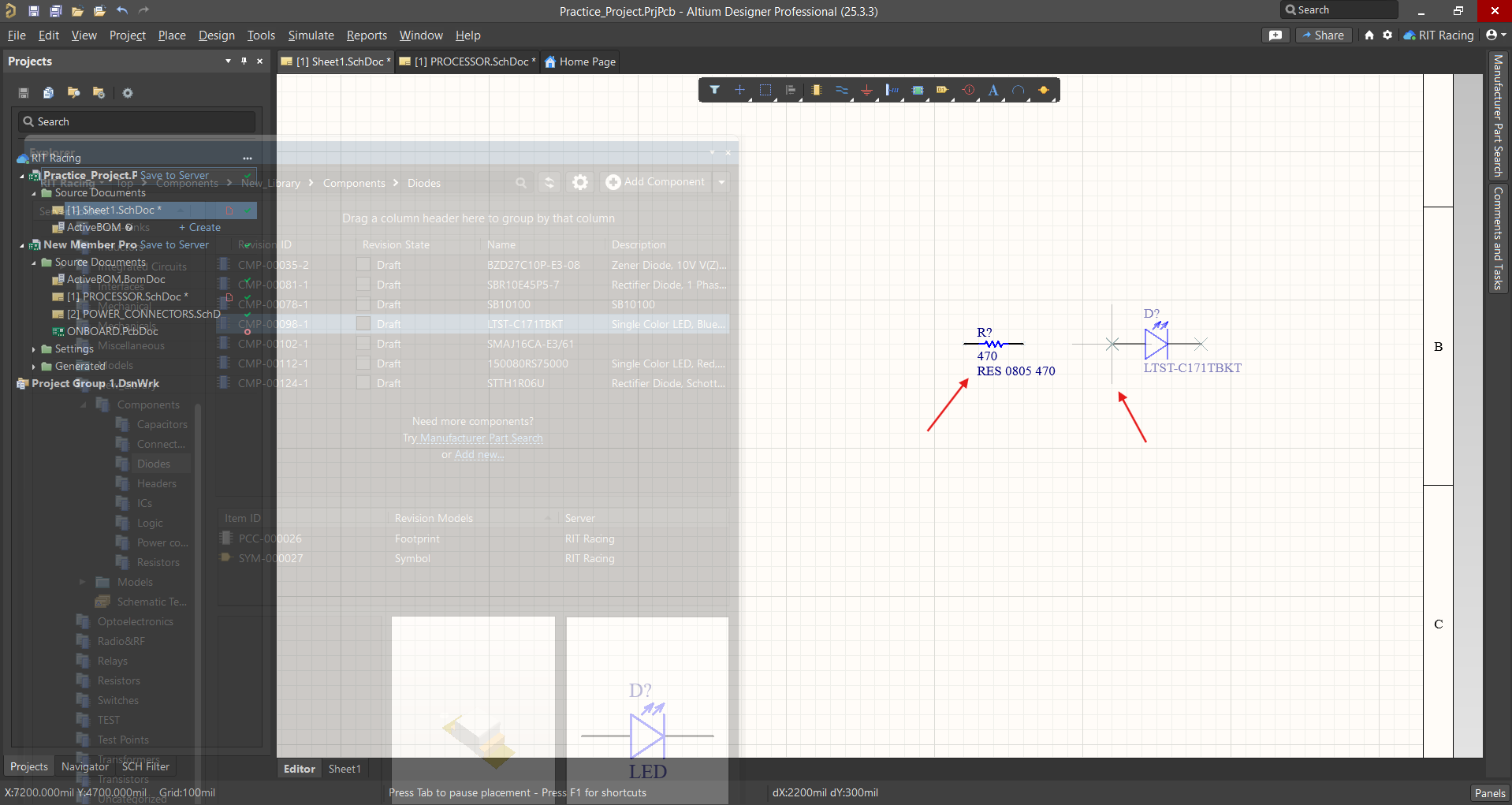Select the orange probe marker tool
The height and width of the screenshot is (805, 1512).
1044,90
